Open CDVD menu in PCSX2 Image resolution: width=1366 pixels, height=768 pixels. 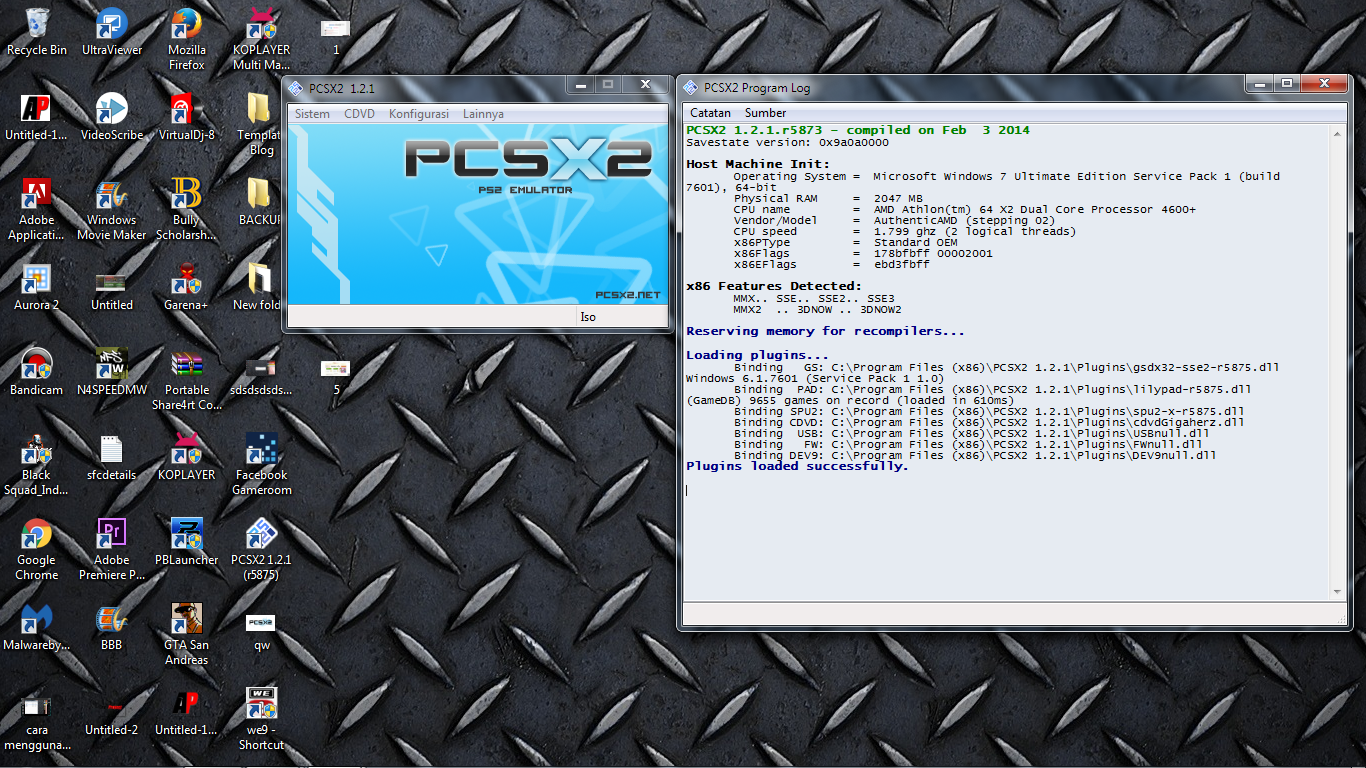tap(359, 114)
